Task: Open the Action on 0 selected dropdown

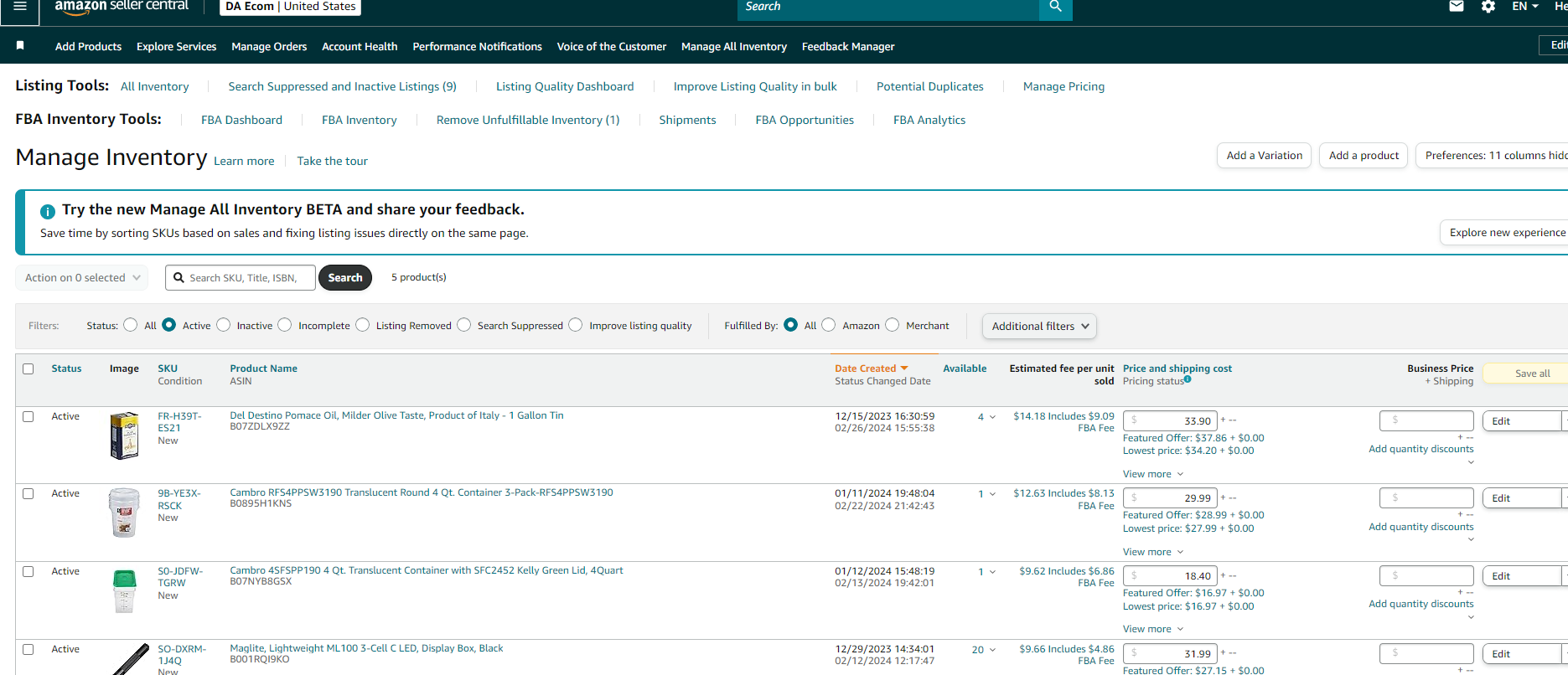Action: coord(82,278)
